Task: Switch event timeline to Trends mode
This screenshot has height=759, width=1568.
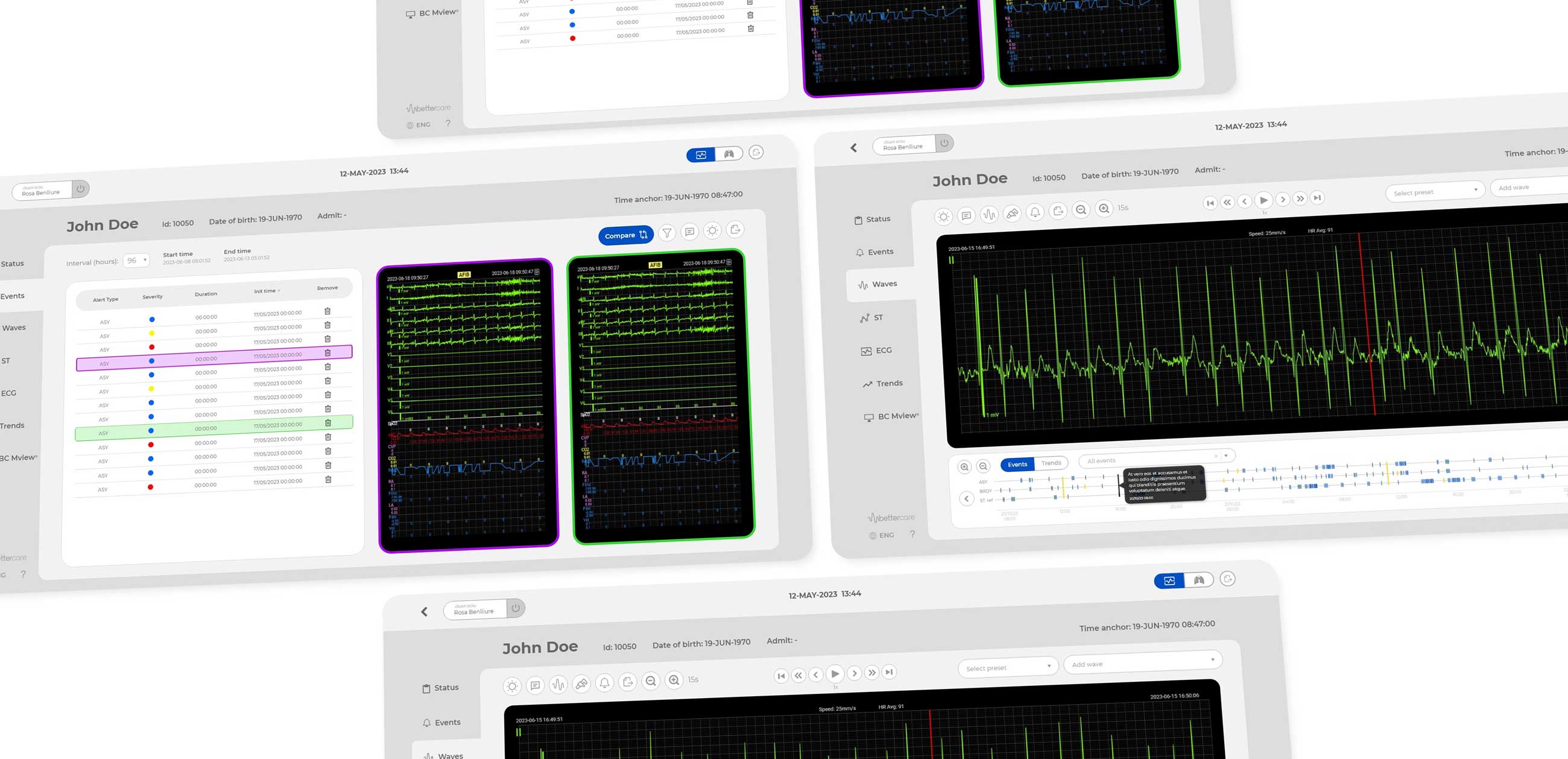Action: tap(1051, 463)
